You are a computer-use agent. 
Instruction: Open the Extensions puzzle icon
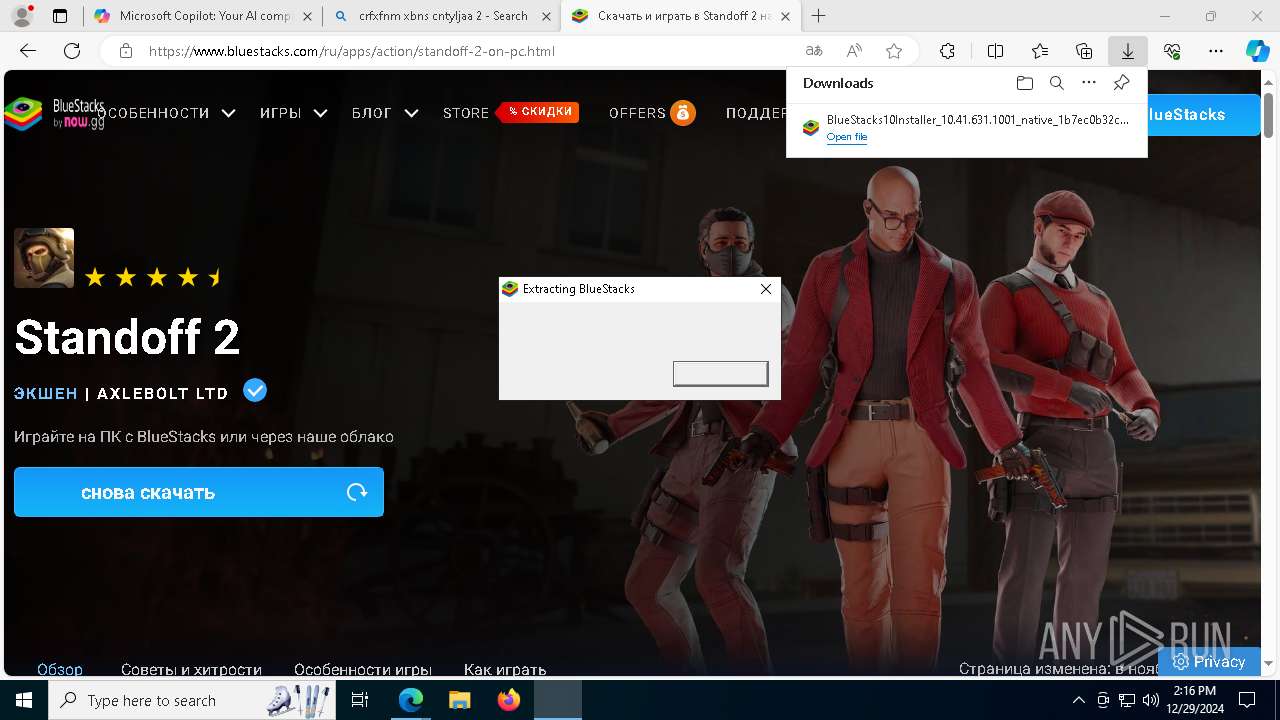pyautogui.click(x=947, y=51)
